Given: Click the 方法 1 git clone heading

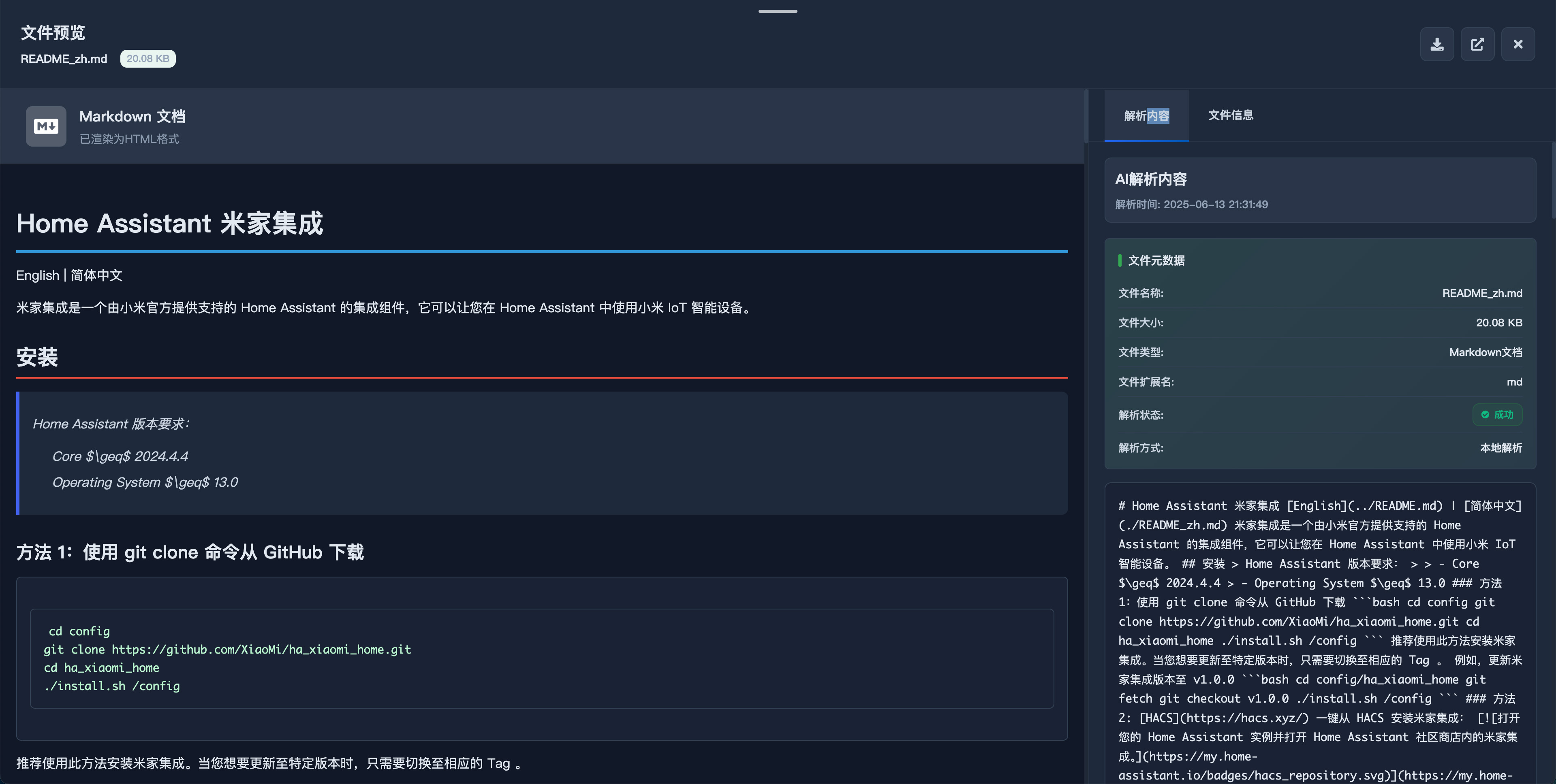Looking at the screenshot, I should tap(190, 552).
